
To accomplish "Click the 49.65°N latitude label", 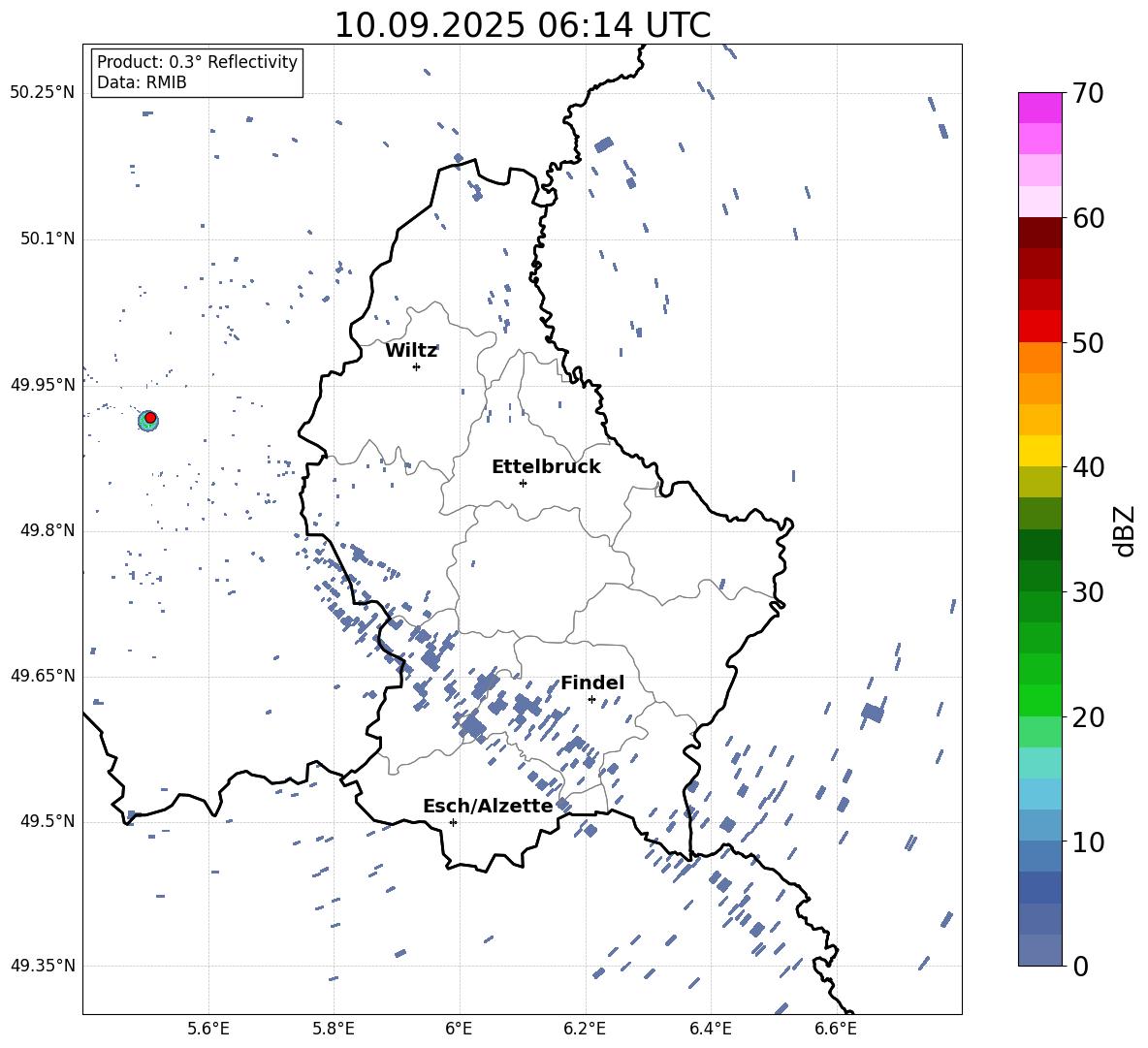I will coord(43,676).
